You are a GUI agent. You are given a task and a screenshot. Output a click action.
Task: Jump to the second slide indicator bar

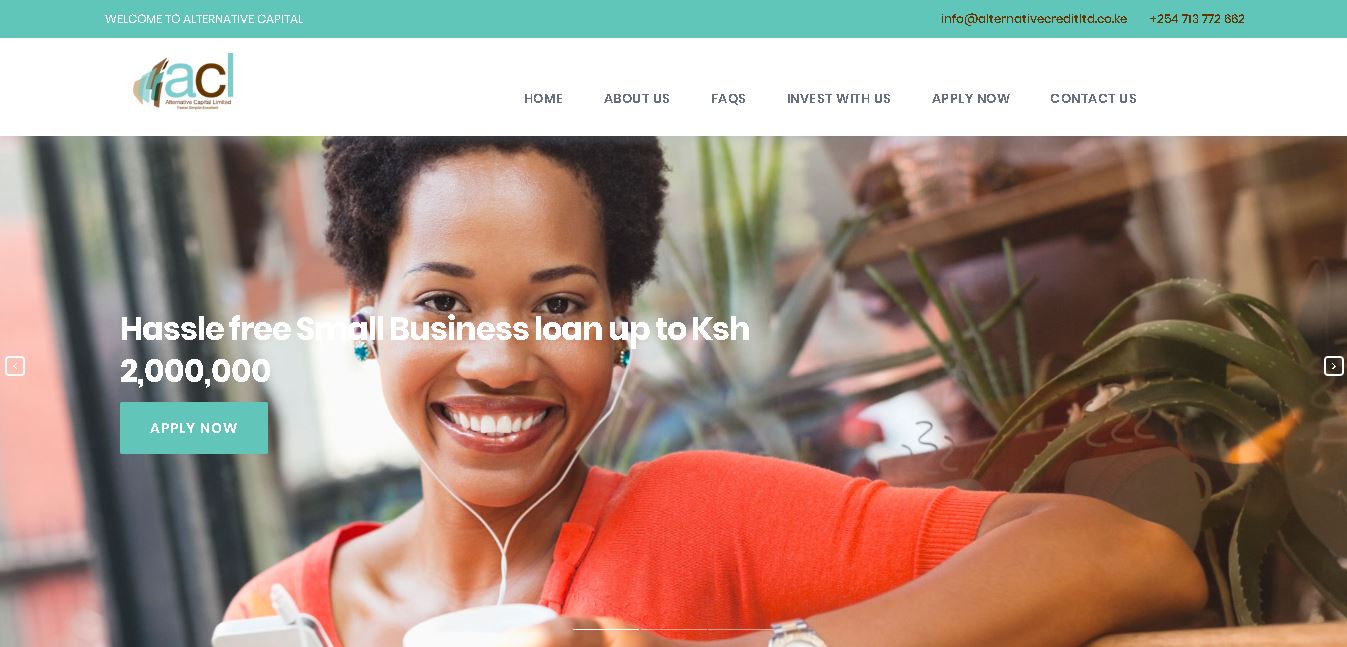(673, 629)
